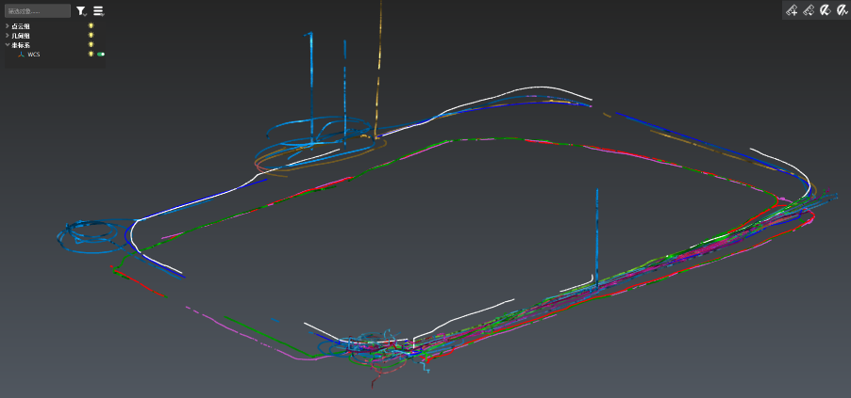Click the protractor angle tool with eraser
851x398 pixels.
825,10
